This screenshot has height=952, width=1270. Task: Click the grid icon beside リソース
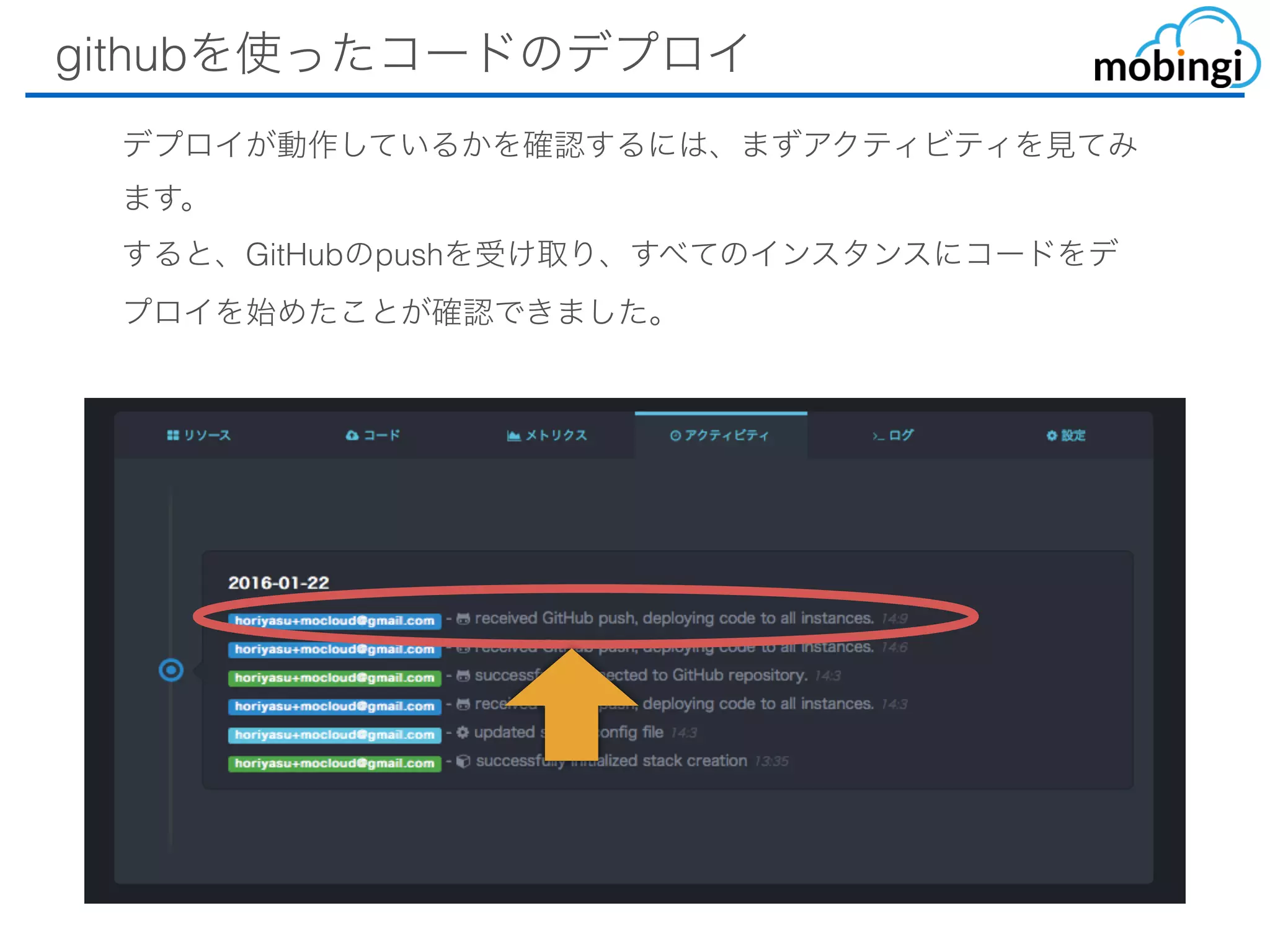tap(172, 435)
